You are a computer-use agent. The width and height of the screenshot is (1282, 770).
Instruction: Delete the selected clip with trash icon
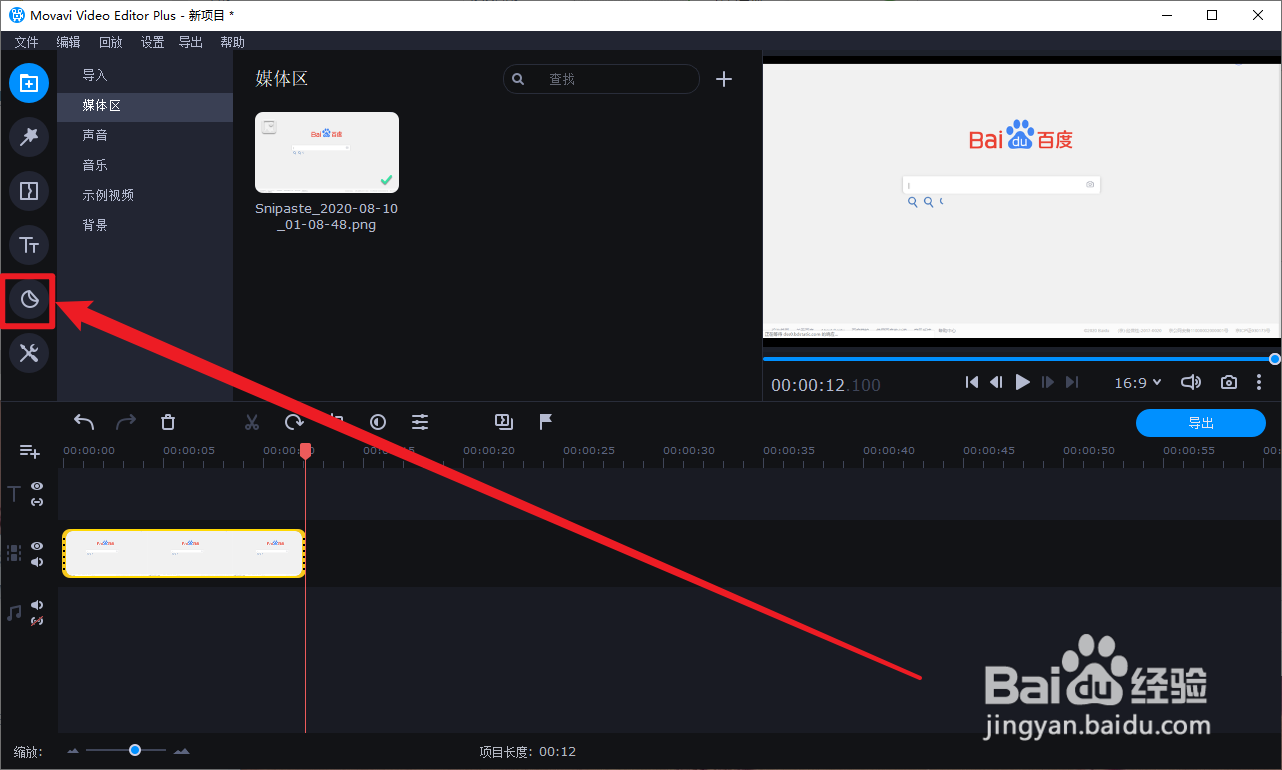tap(168, 422)
